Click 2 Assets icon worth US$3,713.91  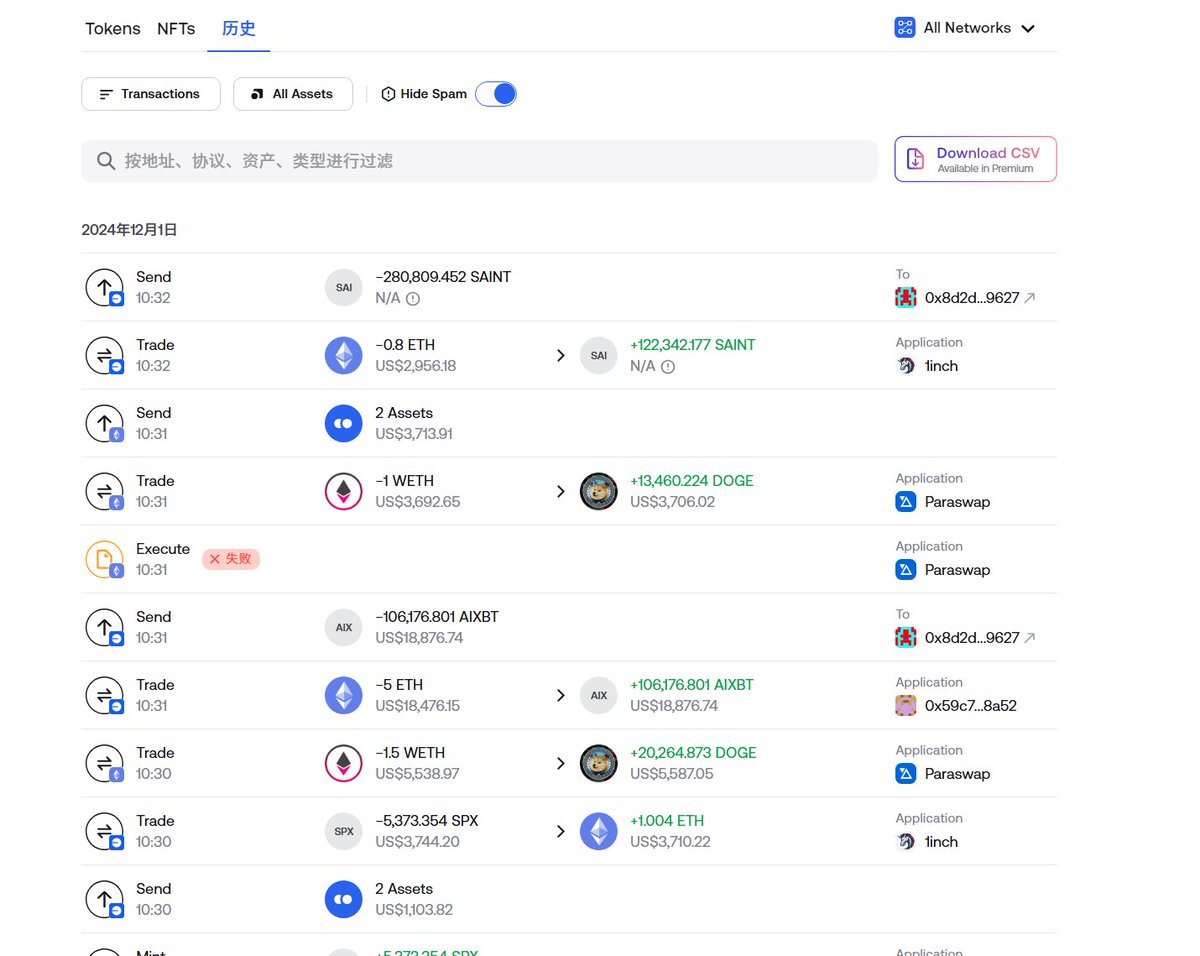click(344, 424)
